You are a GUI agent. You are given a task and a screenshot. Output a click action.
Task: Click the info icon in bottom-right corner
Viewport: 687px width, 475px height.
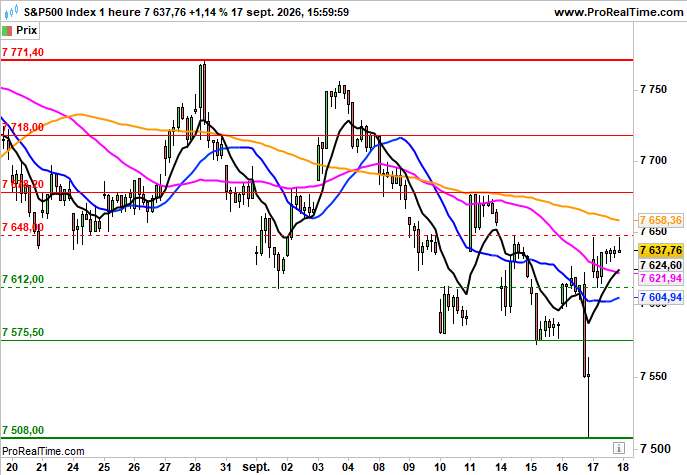click(619, 448)
